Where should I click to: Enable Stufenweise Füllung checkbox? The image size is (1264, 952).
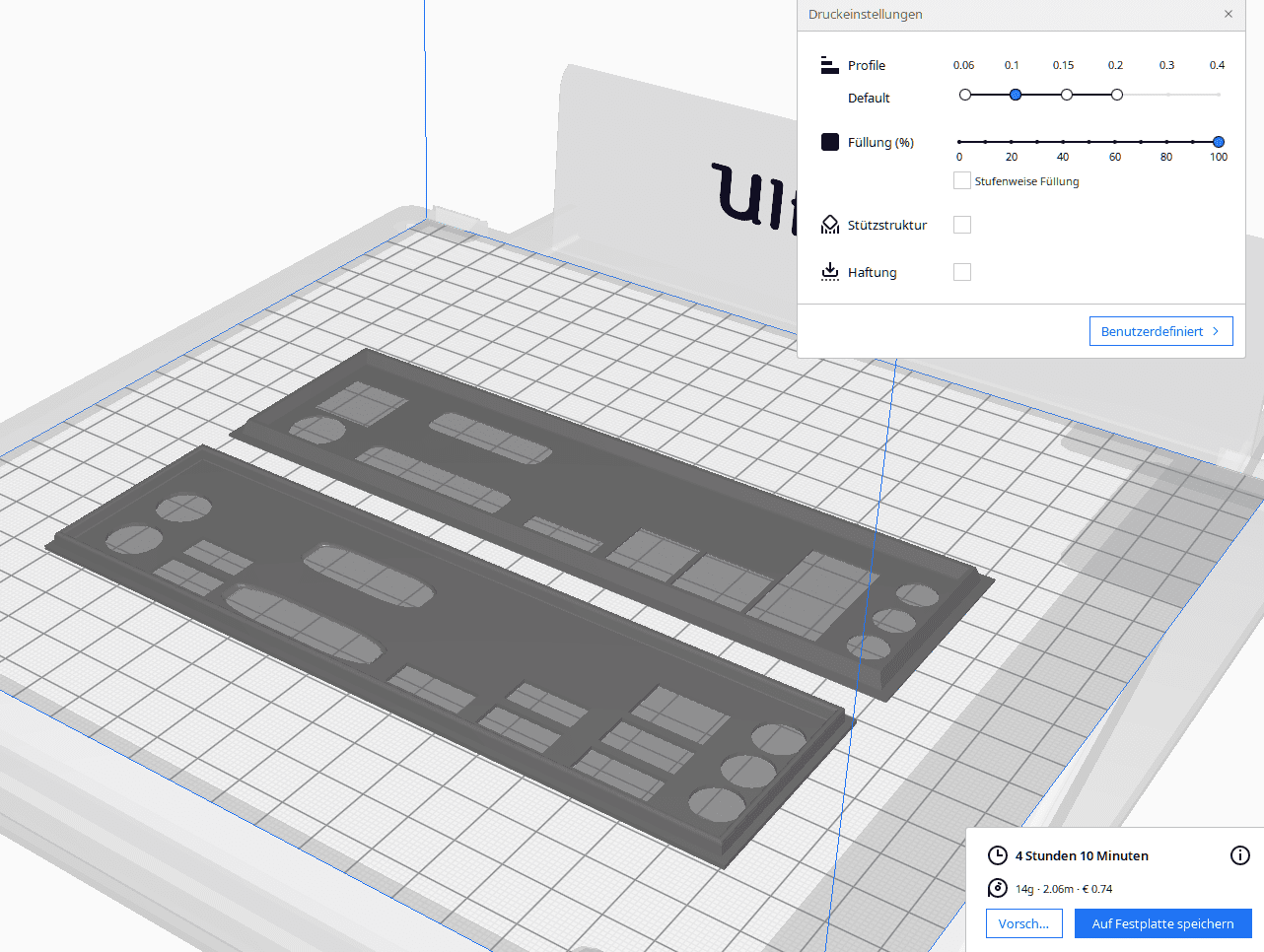tap(962, 180)
